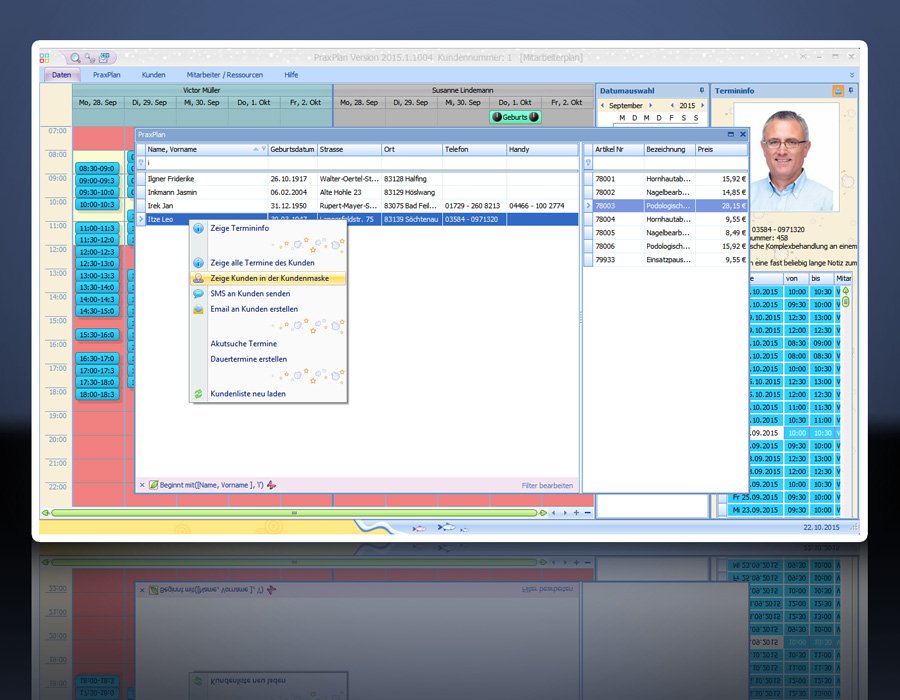
Task: Go to previous year before 2015
Action: [x=672, y=106]
